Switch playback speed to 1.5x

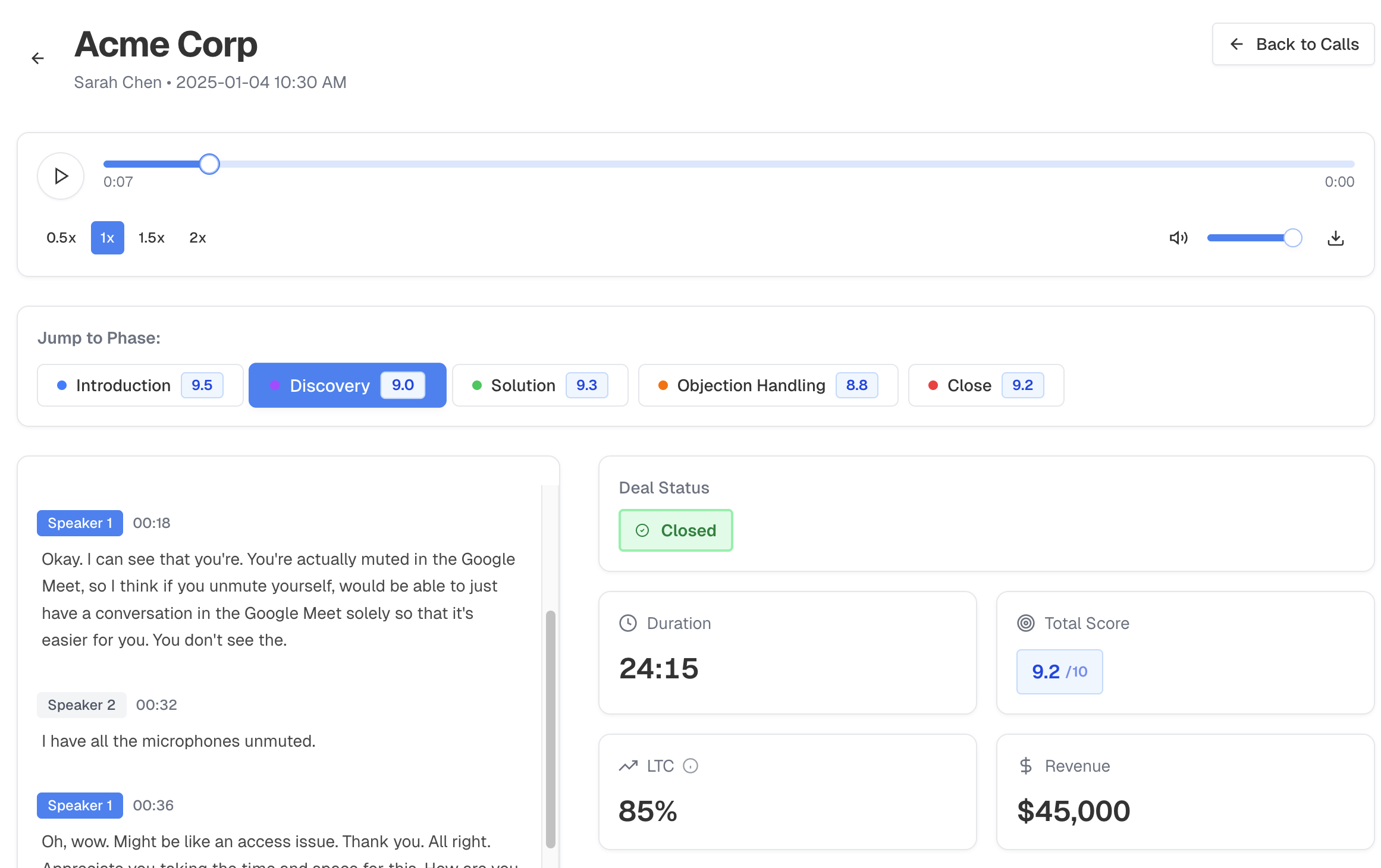point(151,238)
